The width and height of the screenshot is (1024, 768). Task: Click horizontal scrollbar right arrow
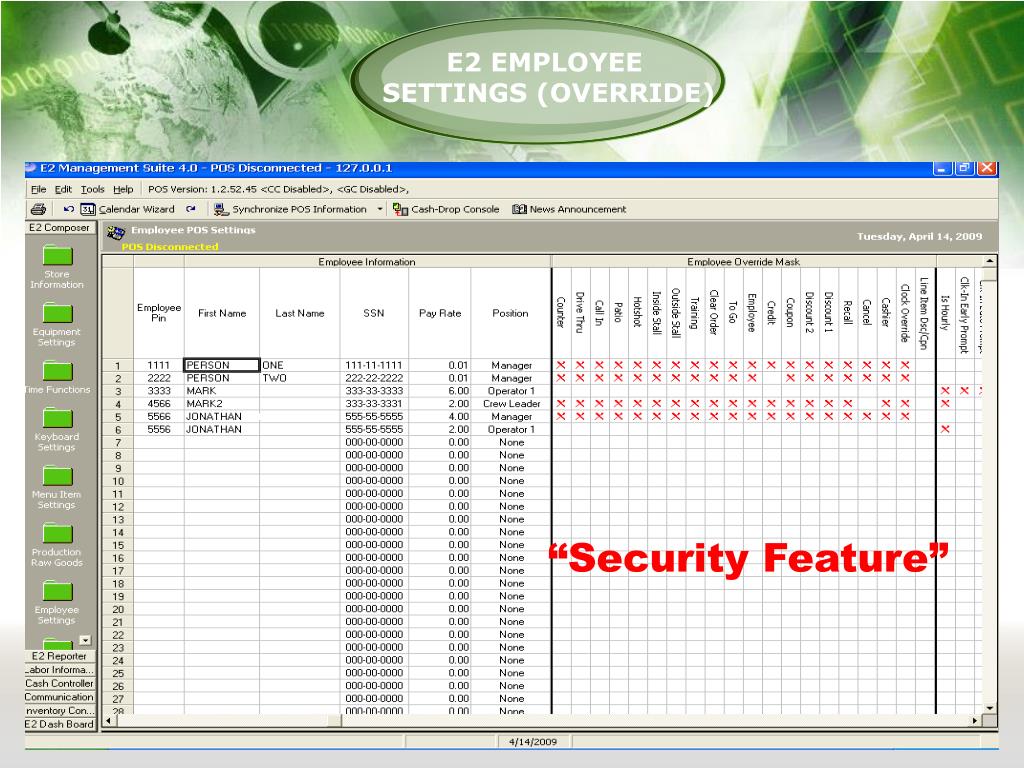976,721
